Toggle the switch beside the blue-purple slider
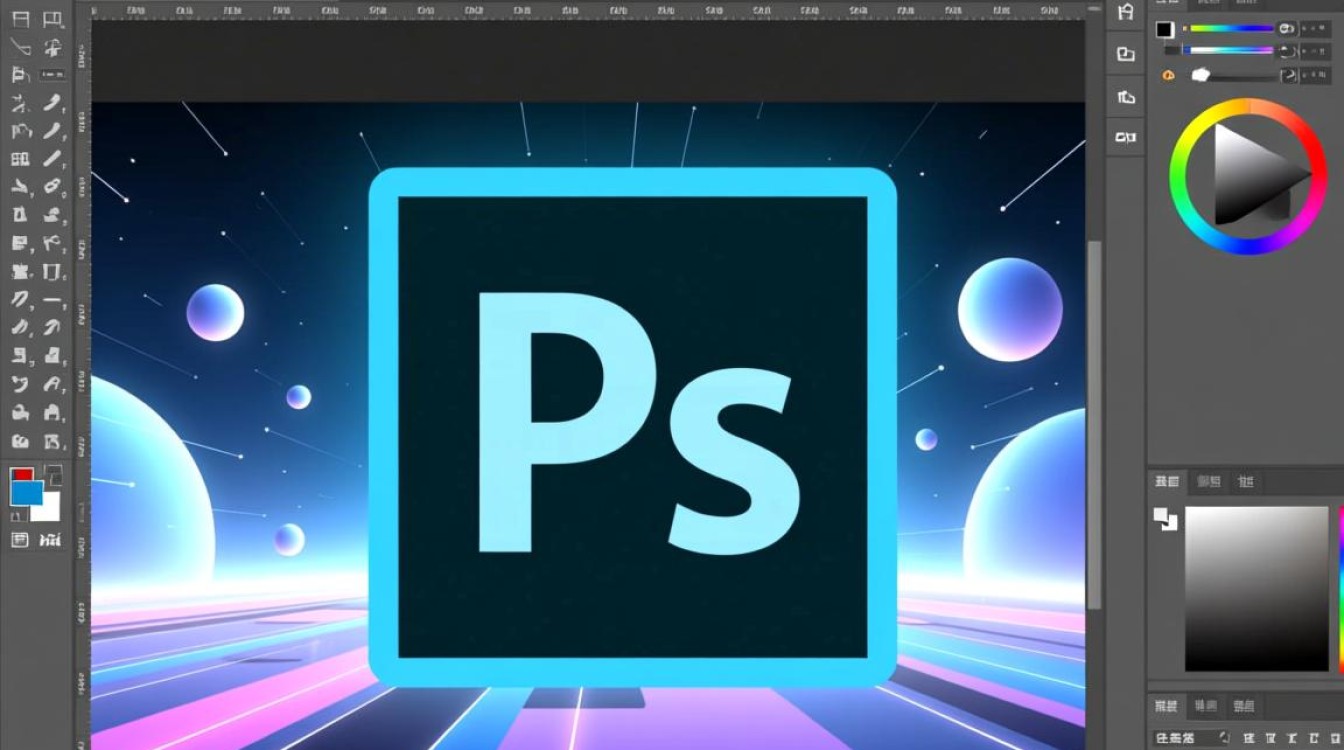The height and width of the screenshot is (750, 1344). 1288,50
